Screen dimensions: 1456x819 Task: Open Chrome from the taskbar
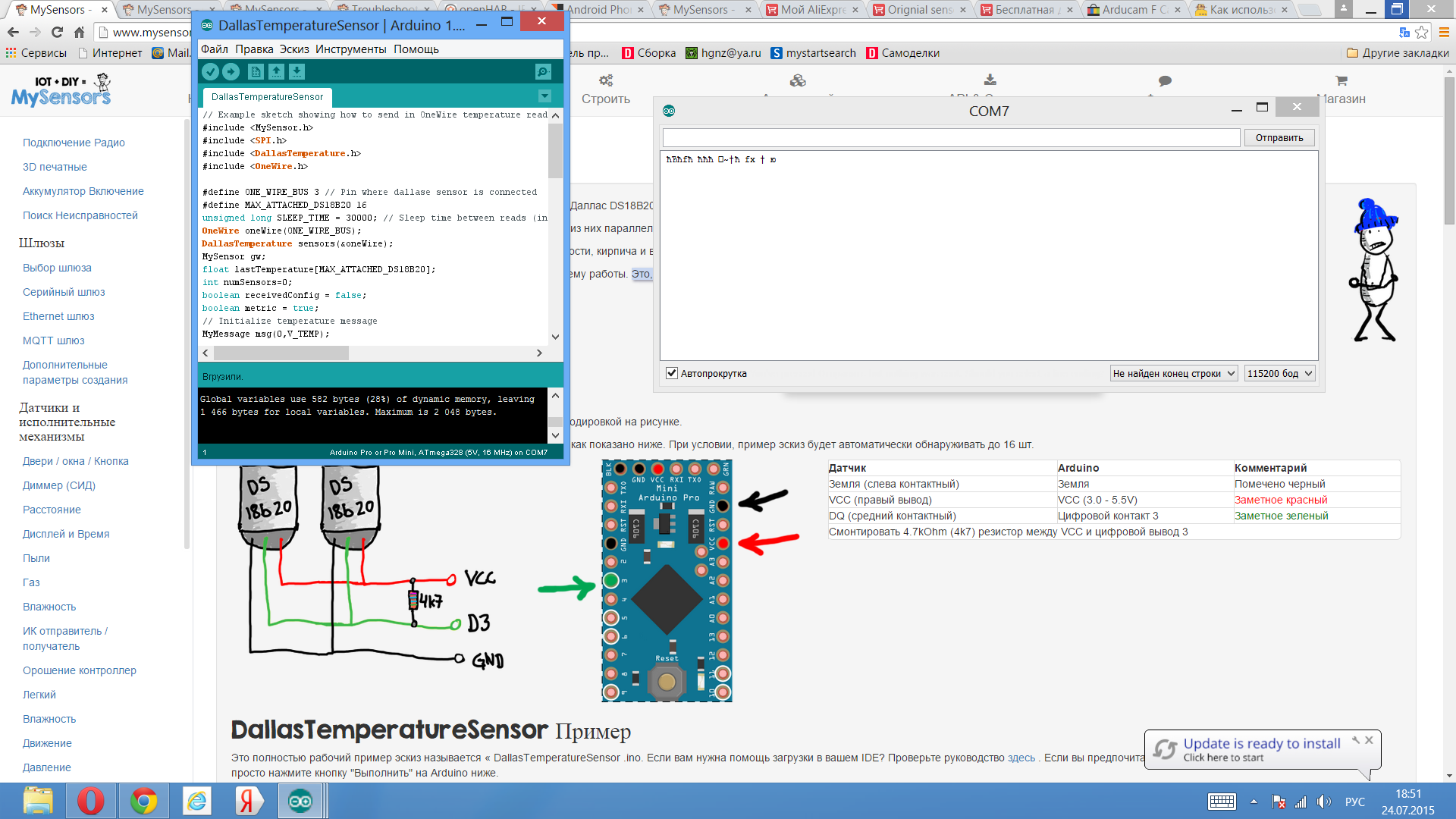click(143, 800)
